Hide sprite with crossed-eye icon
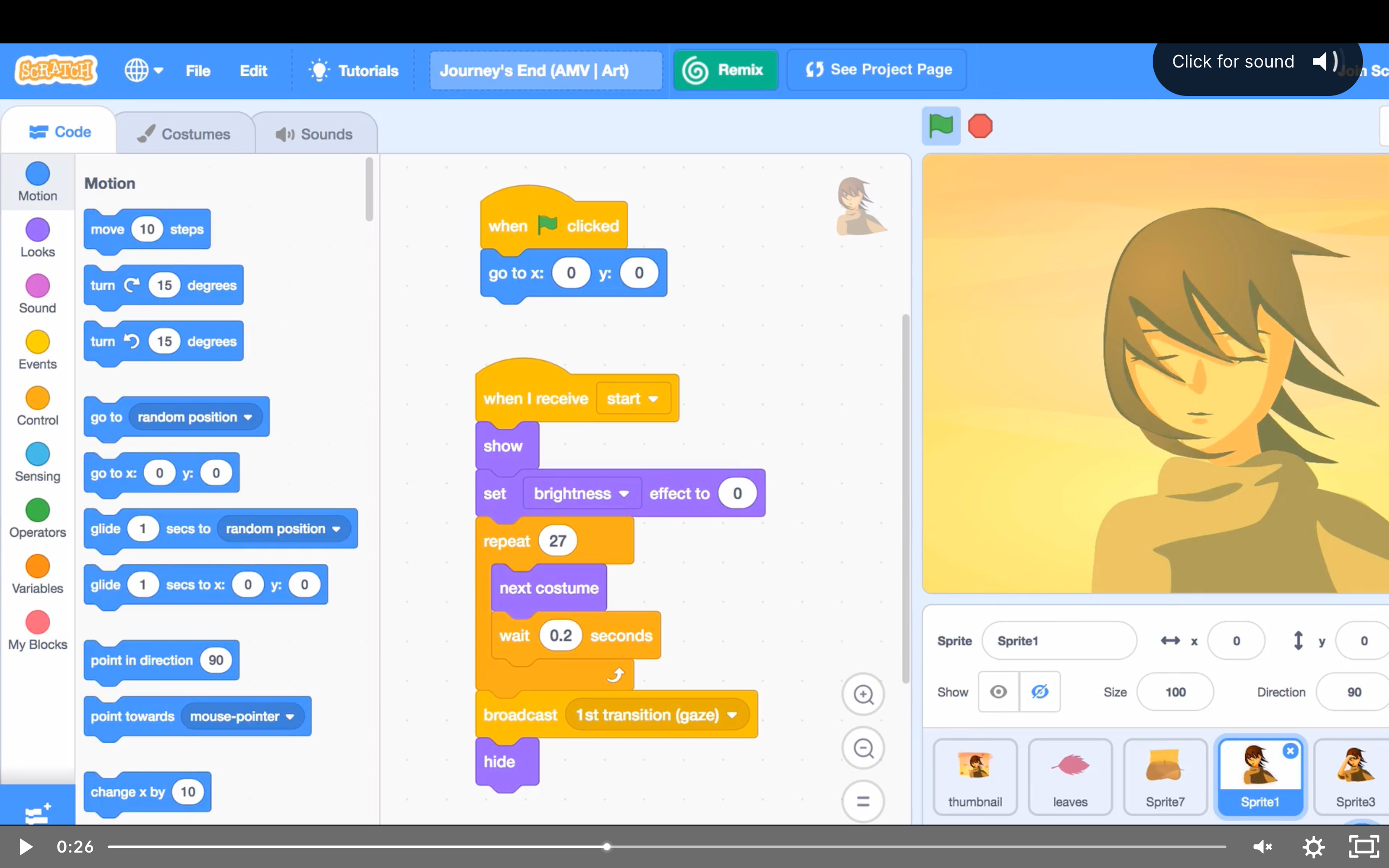 pyautogui.click(x=1039, y=692)
